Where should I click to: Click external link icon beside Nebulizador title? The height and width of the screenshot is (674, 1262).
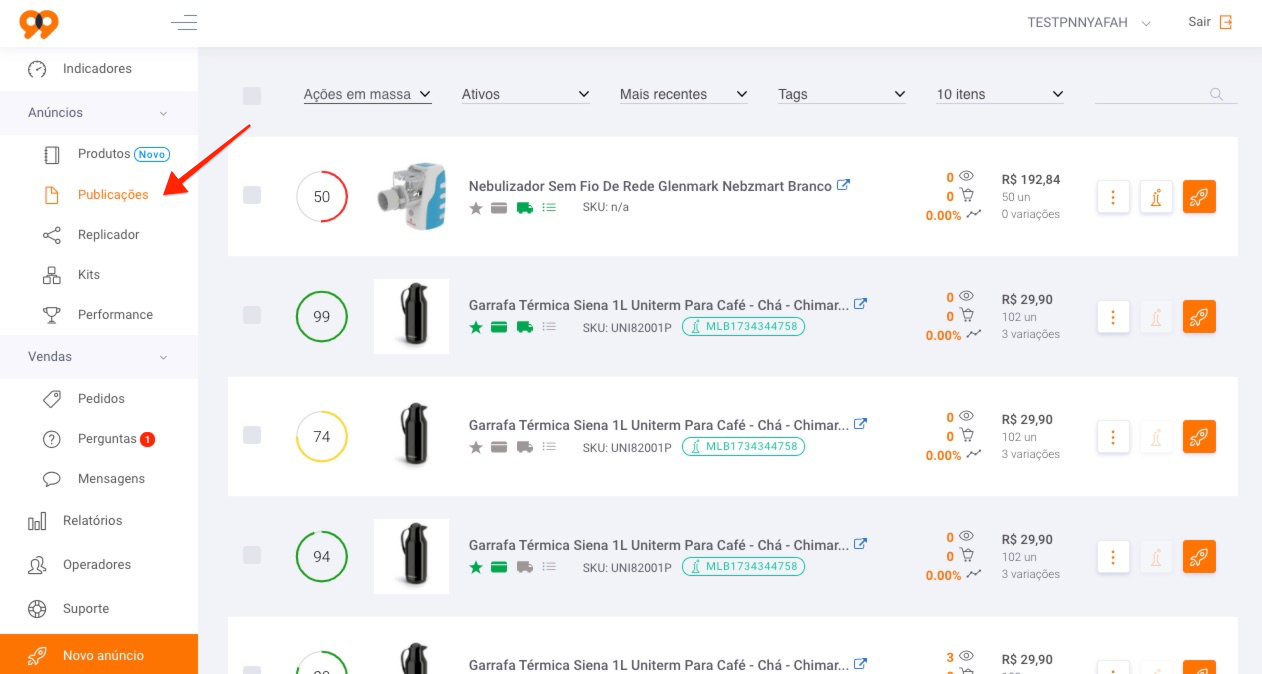click(x=843, y=185)
